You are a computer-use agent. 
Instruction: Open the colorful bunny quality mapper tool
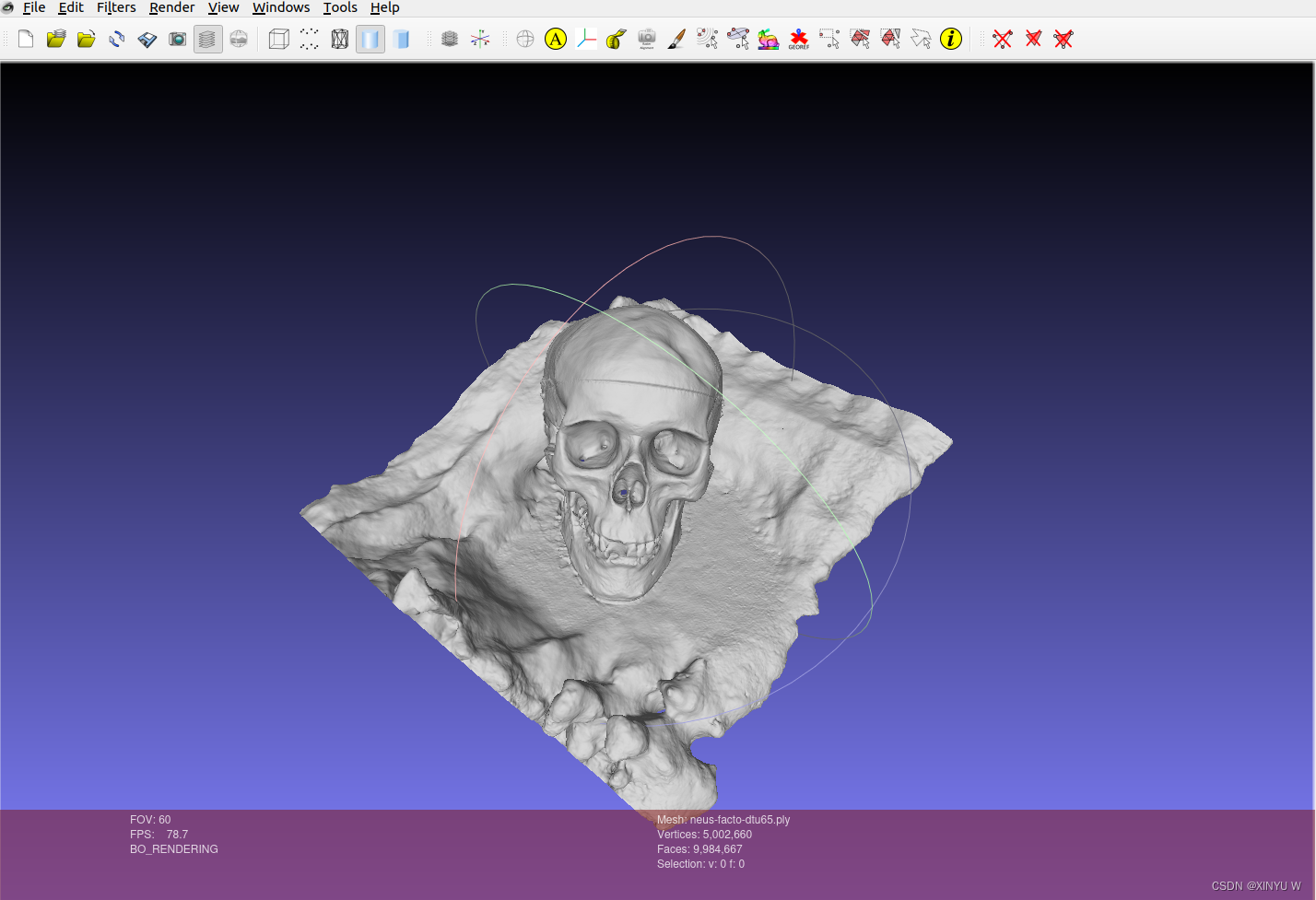[x=769, y=39]
